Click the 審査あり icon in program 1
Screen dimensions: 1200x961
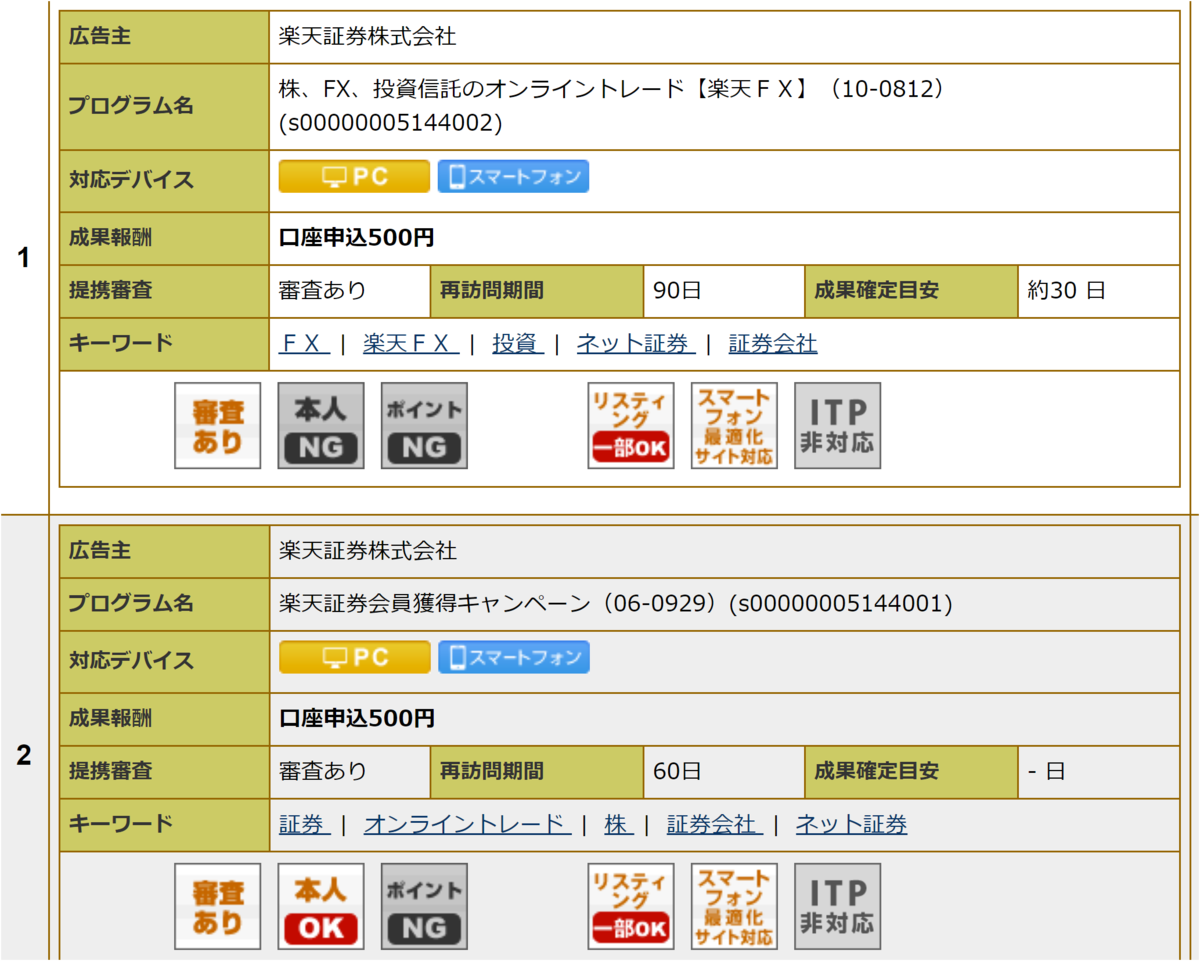pyautogui.click(x=218, y=426)
